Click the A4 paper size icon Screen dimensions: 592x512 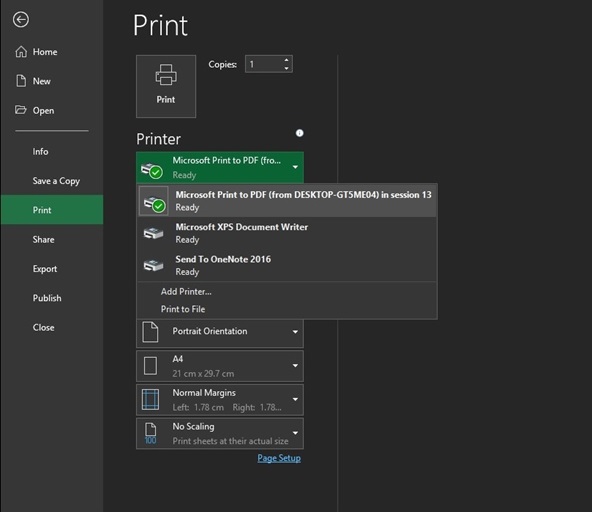click(150, 366)
